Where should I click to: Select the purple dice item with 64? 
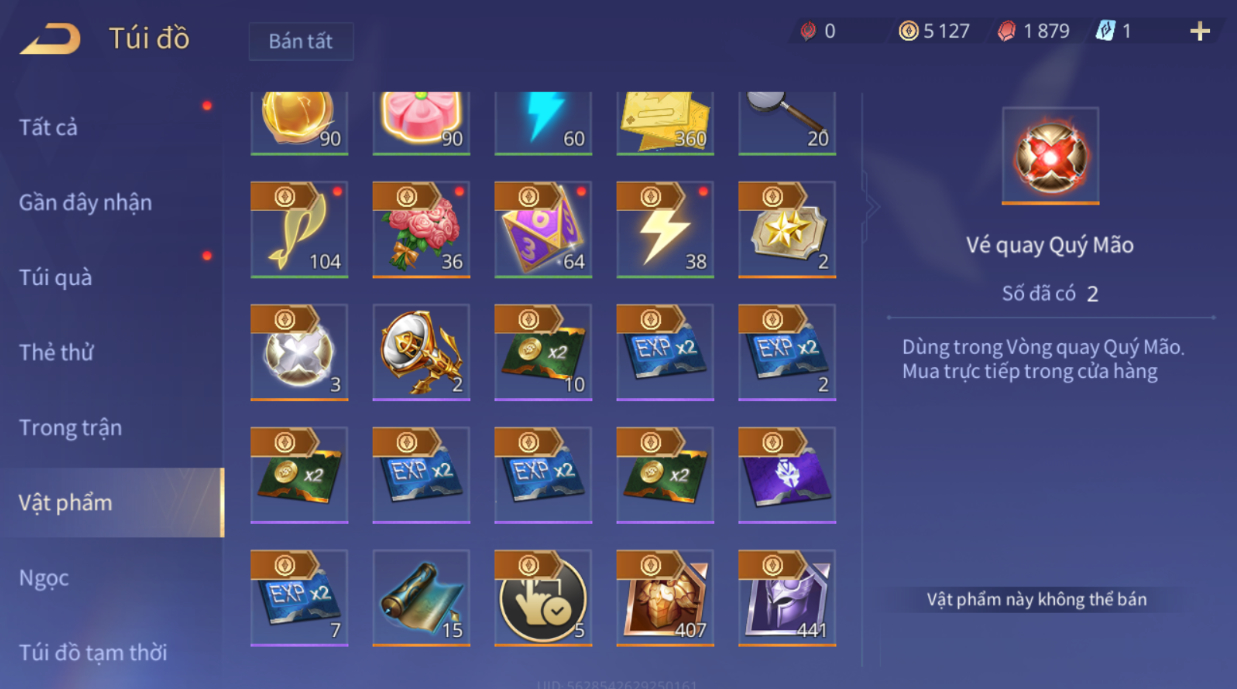(x=543, y=229)
